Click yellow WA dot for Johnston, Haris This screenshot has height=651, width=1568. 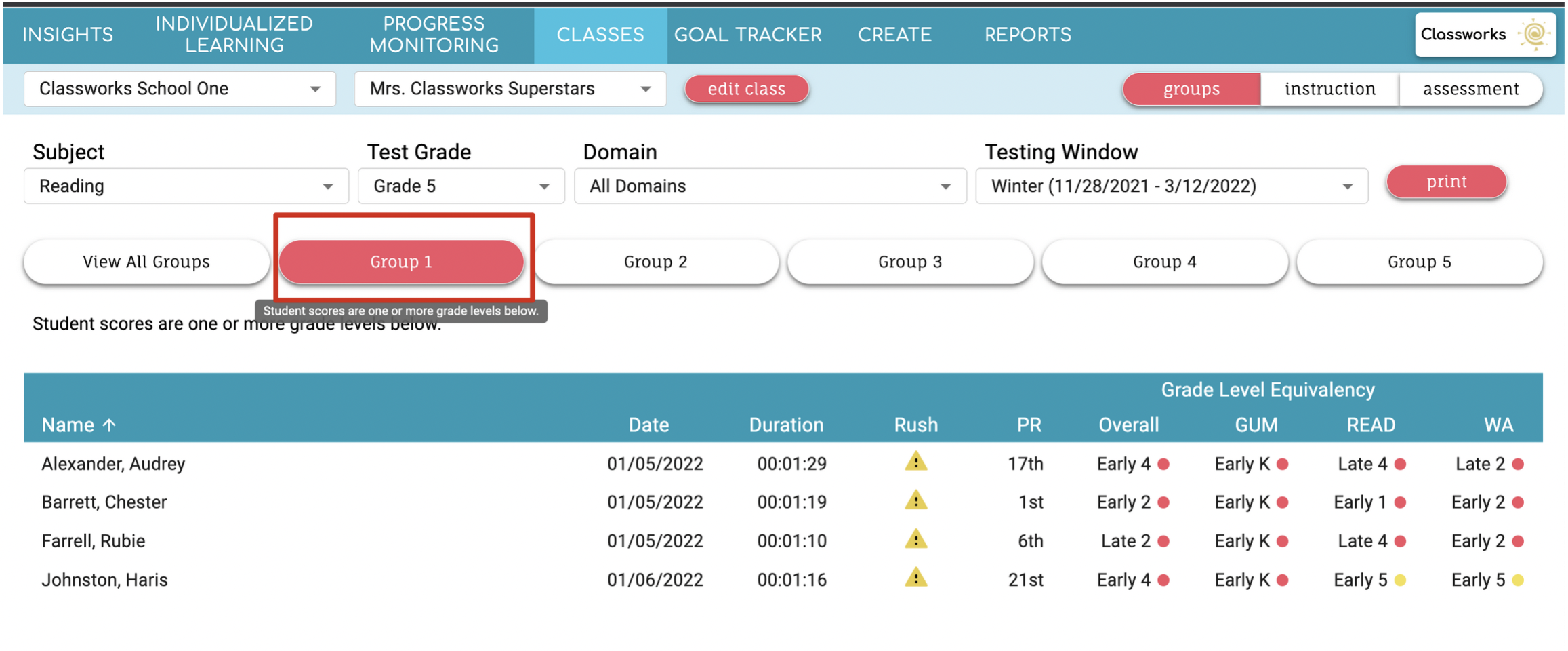click(x=1518, y=580)
